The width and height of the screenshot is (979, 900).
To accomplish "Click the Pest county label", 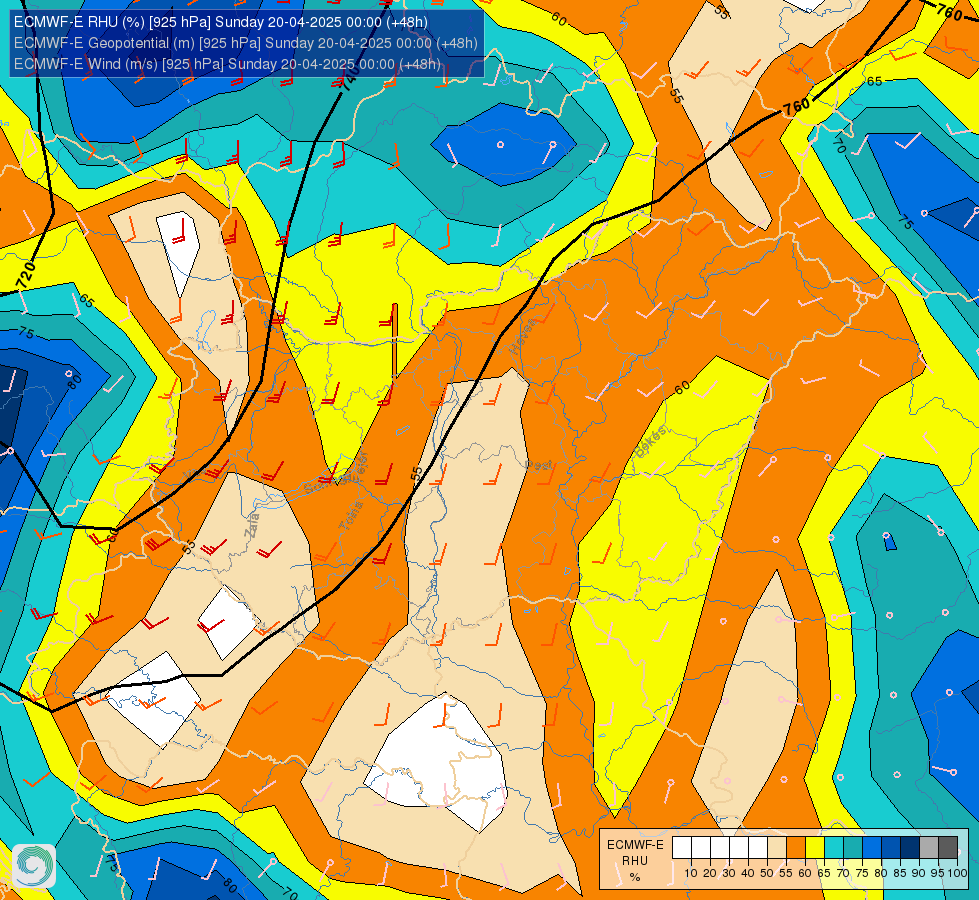I will (x=538, y=466).
